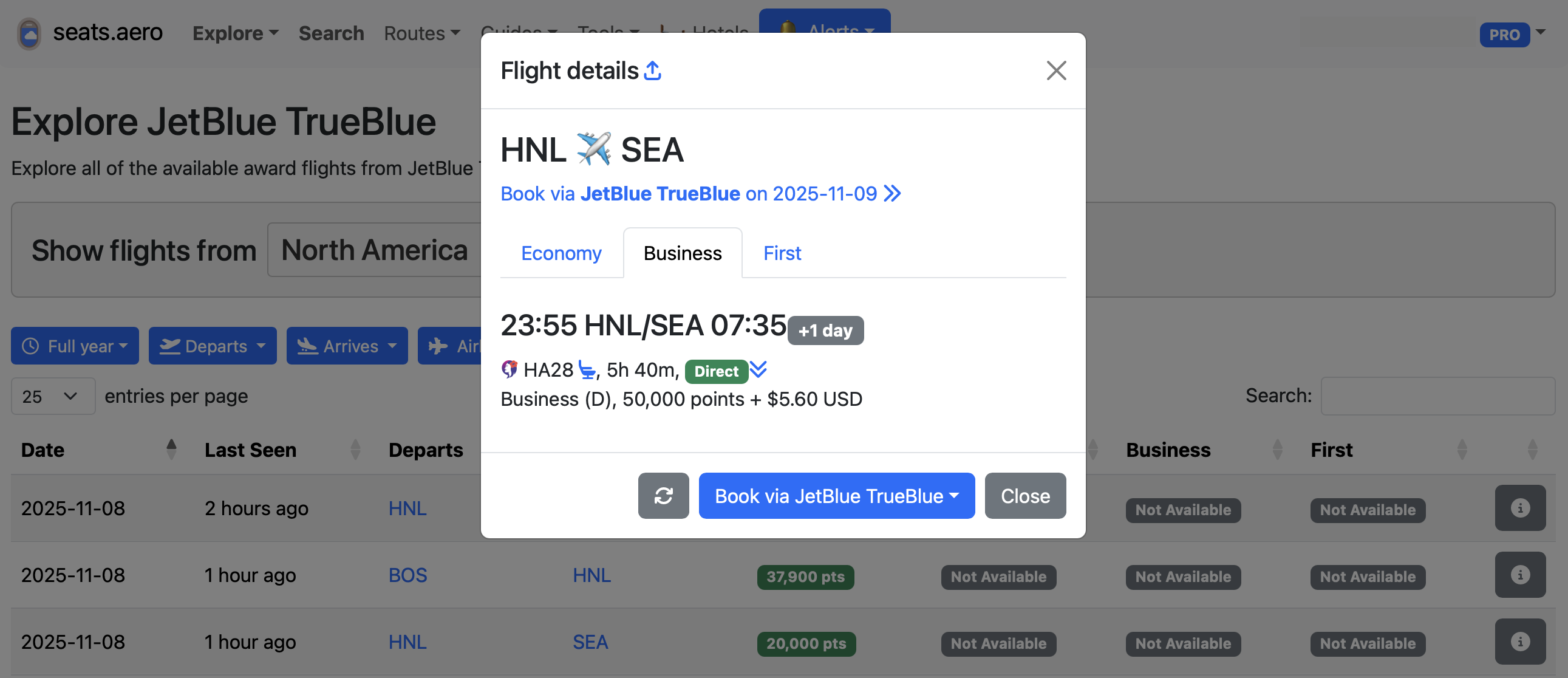
Task: Click the Hawaiian Airlines logo beside HA28
Action: tap(510, 369)
